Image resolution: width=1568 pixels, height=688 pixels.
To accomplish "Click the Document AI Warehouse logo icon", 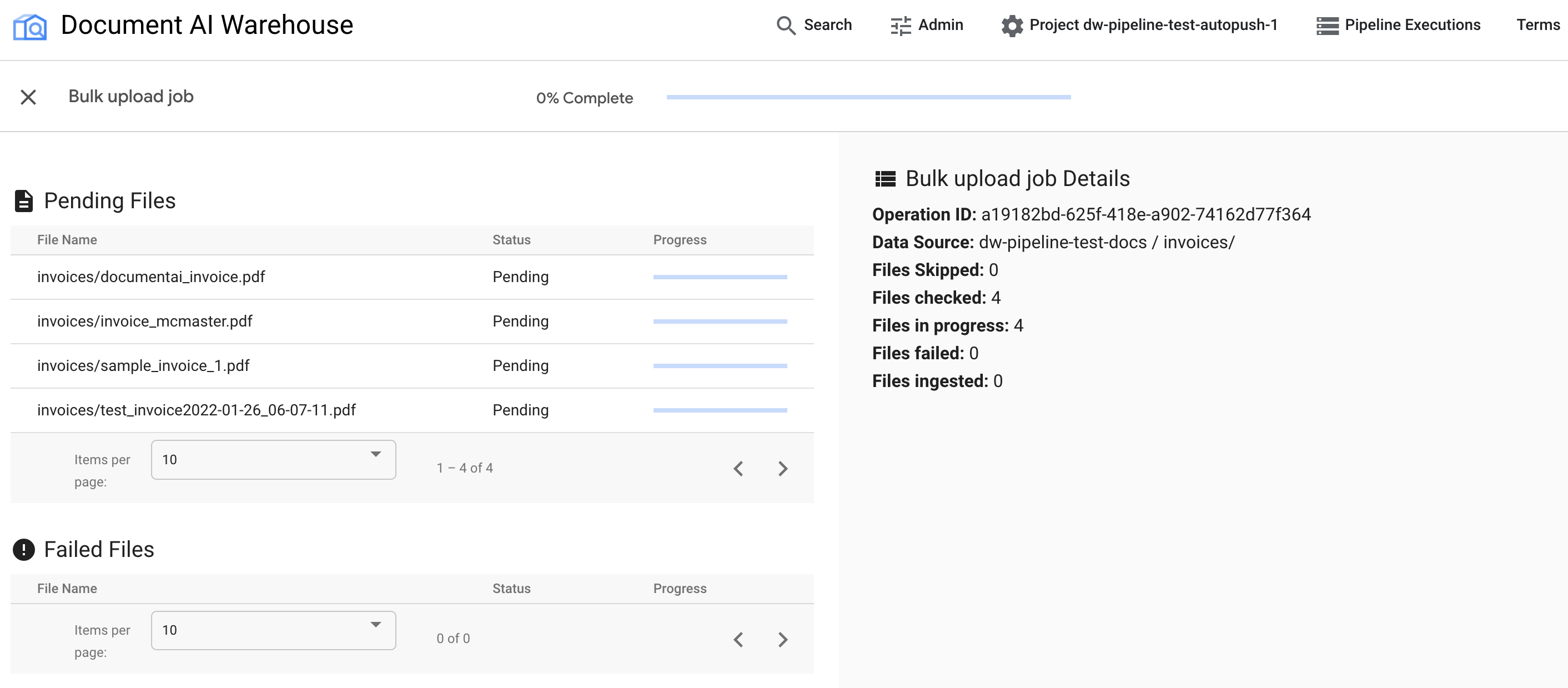I will pyautogui.click(x=29, y=27).
